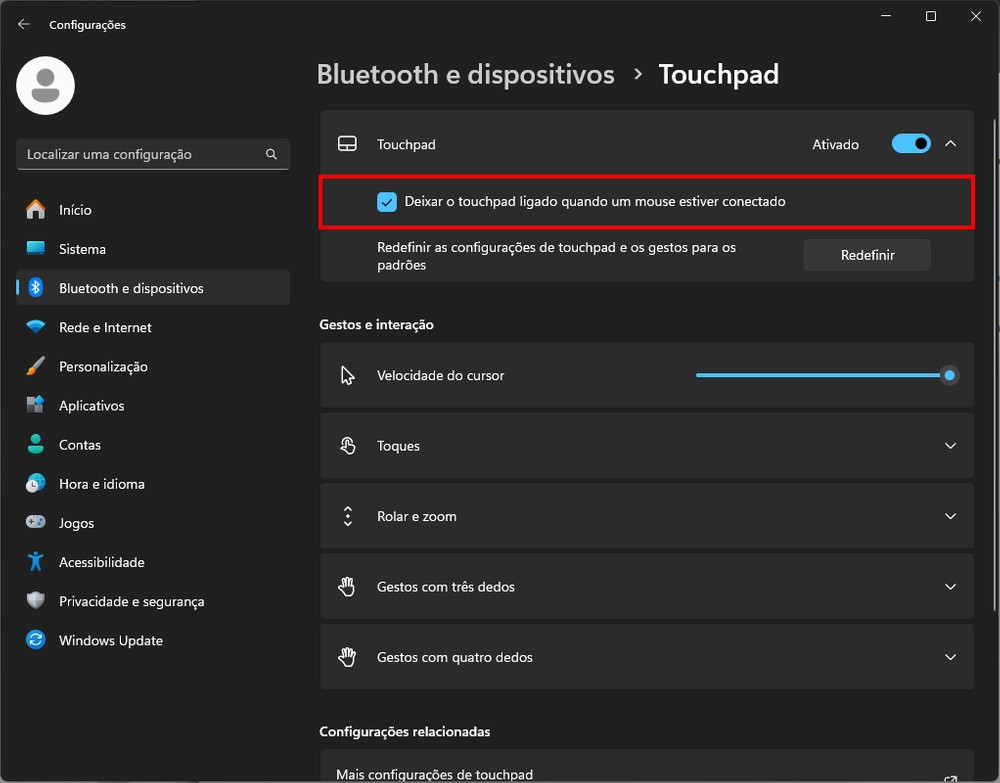Click the Privacidade e segurança shield icon
Viewport: 1000px width, 783px height.
pos(36,601)
